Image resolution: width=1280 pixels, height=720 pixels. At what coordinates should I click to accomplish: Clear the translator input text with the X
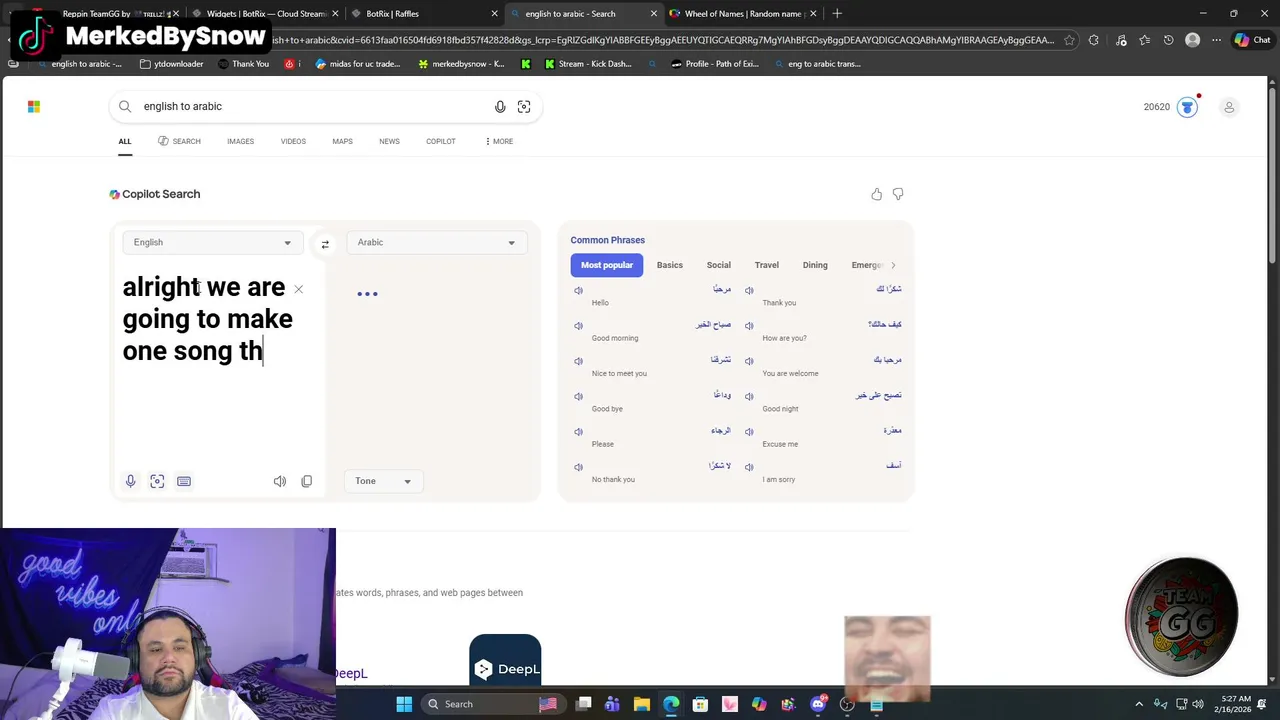pyautogui.click(x=298, y=290)
